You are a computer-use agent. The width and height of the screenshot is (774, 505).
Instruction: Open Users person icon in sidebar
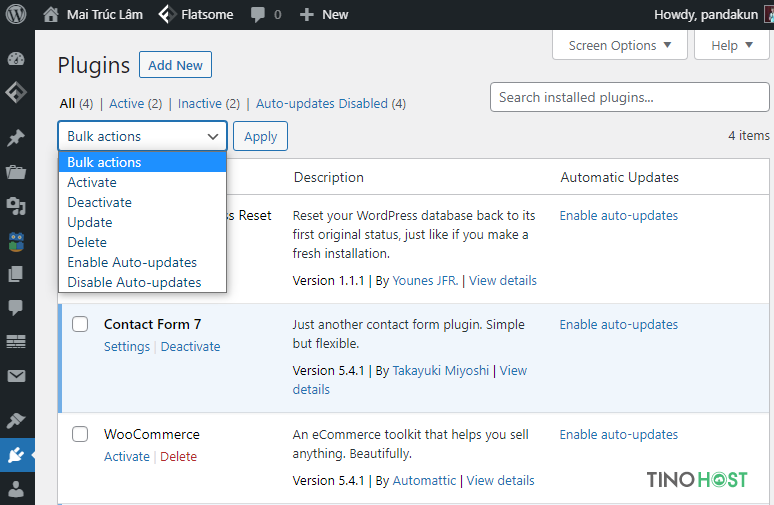click(x=16, y=489)
